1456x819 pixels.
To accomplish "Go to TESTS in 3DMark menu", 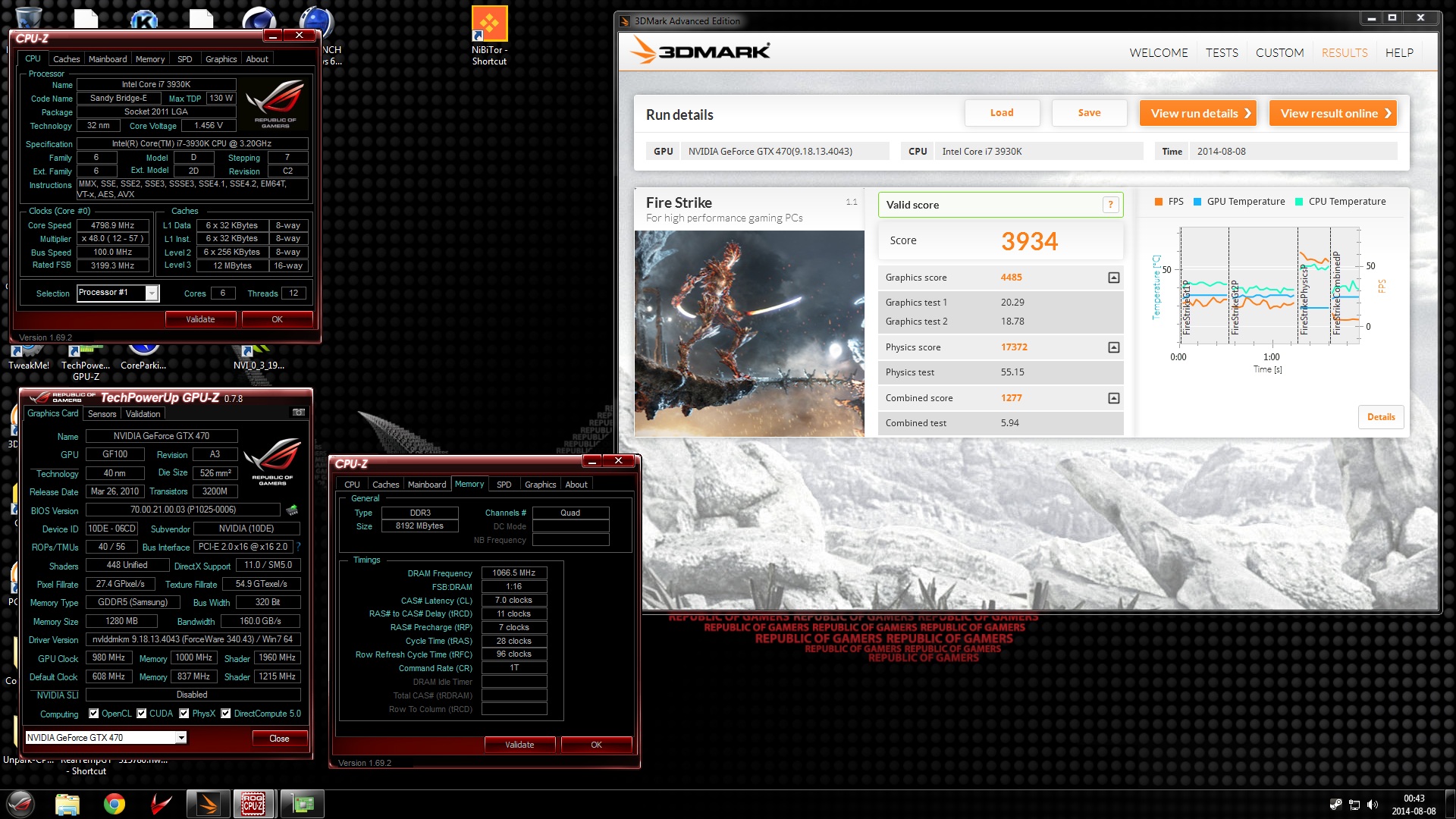I will click(x=1222, y=53).
